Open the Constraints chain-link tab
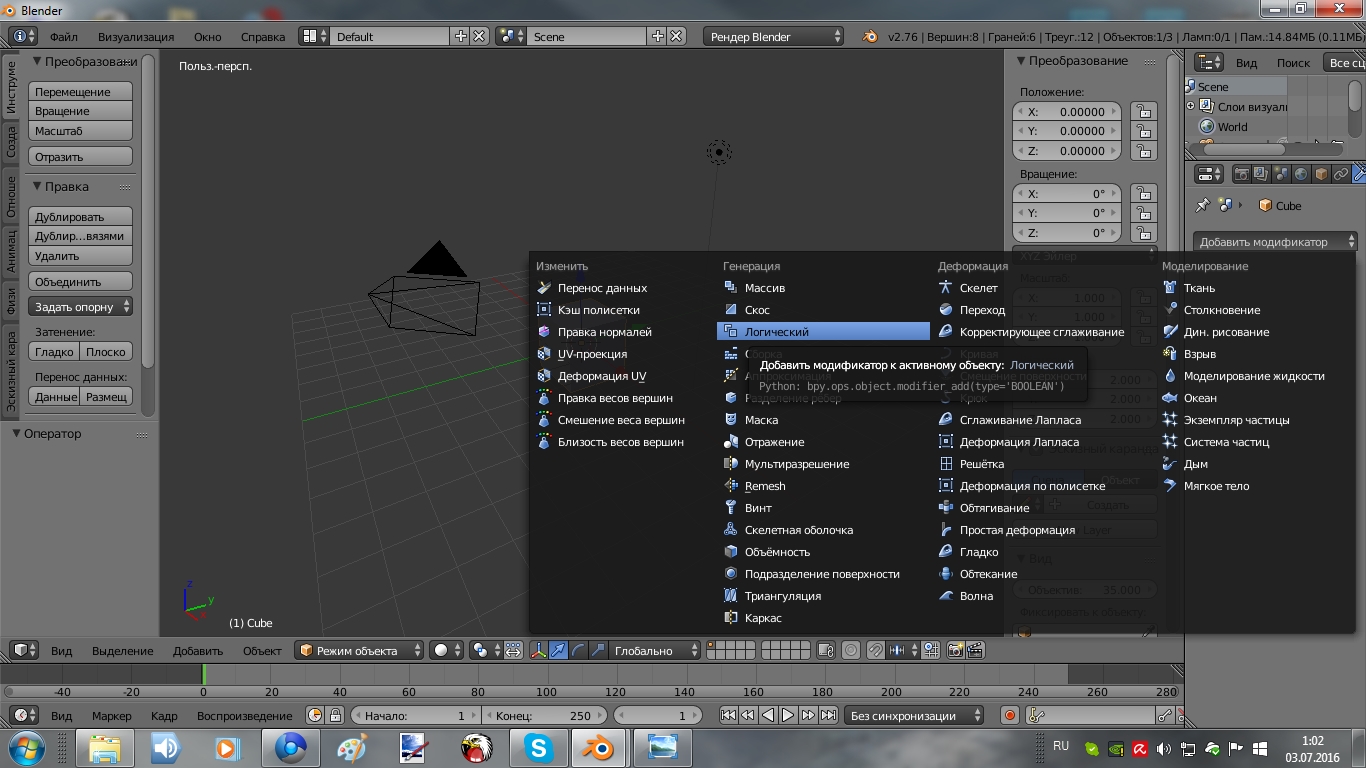The width and height of the screenshot is (1366, 768). [1340, 174]
